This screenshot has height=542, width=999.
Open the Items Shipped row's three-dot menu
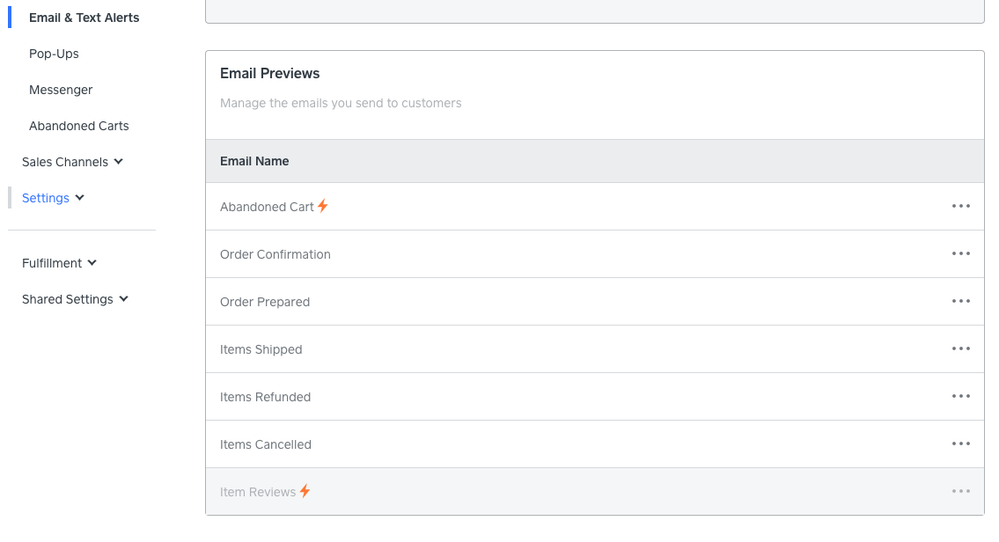pyautogui.click(x=960, y=349)
